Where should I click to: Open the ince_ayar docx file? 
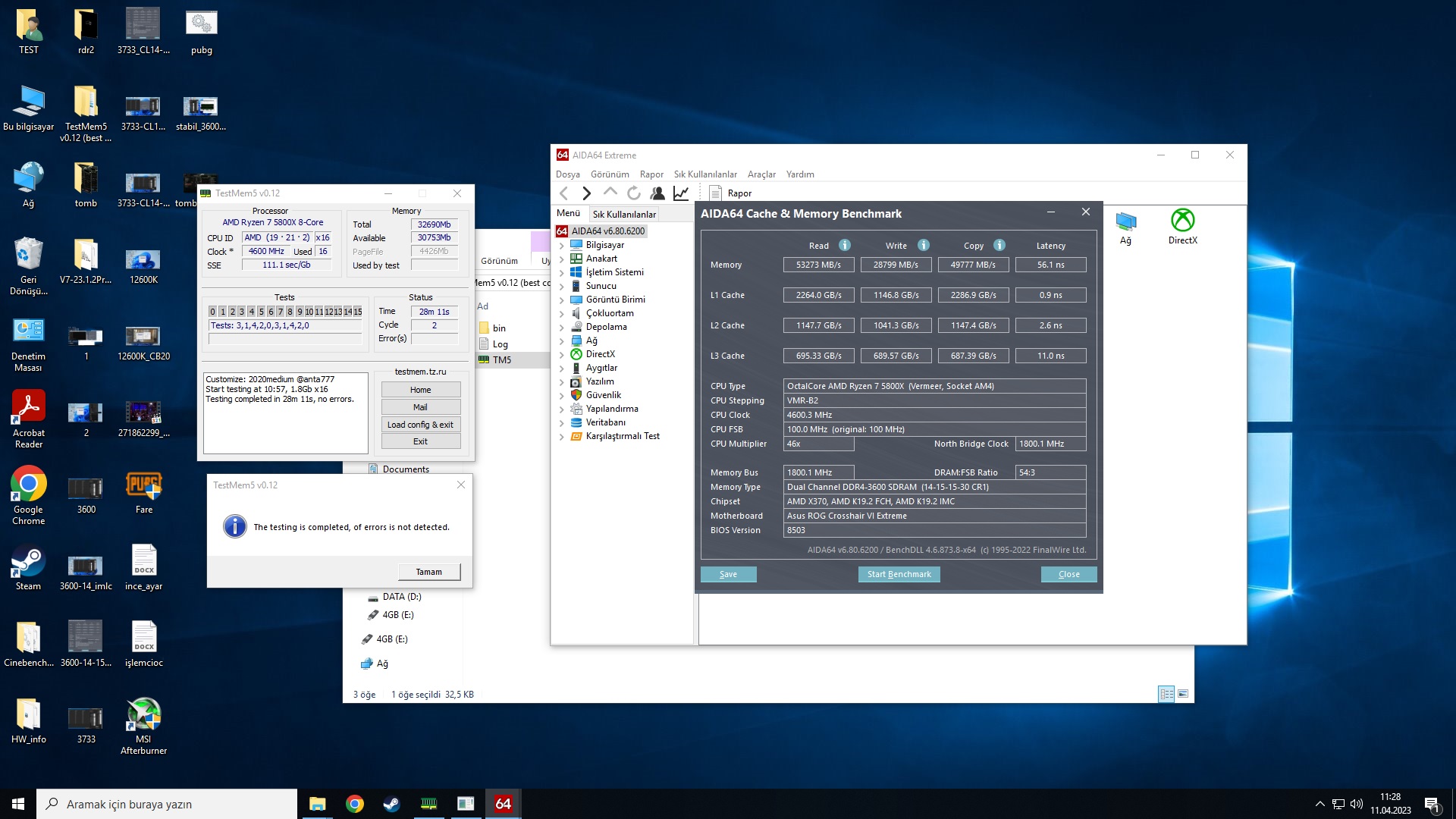(x=143, y=567)
